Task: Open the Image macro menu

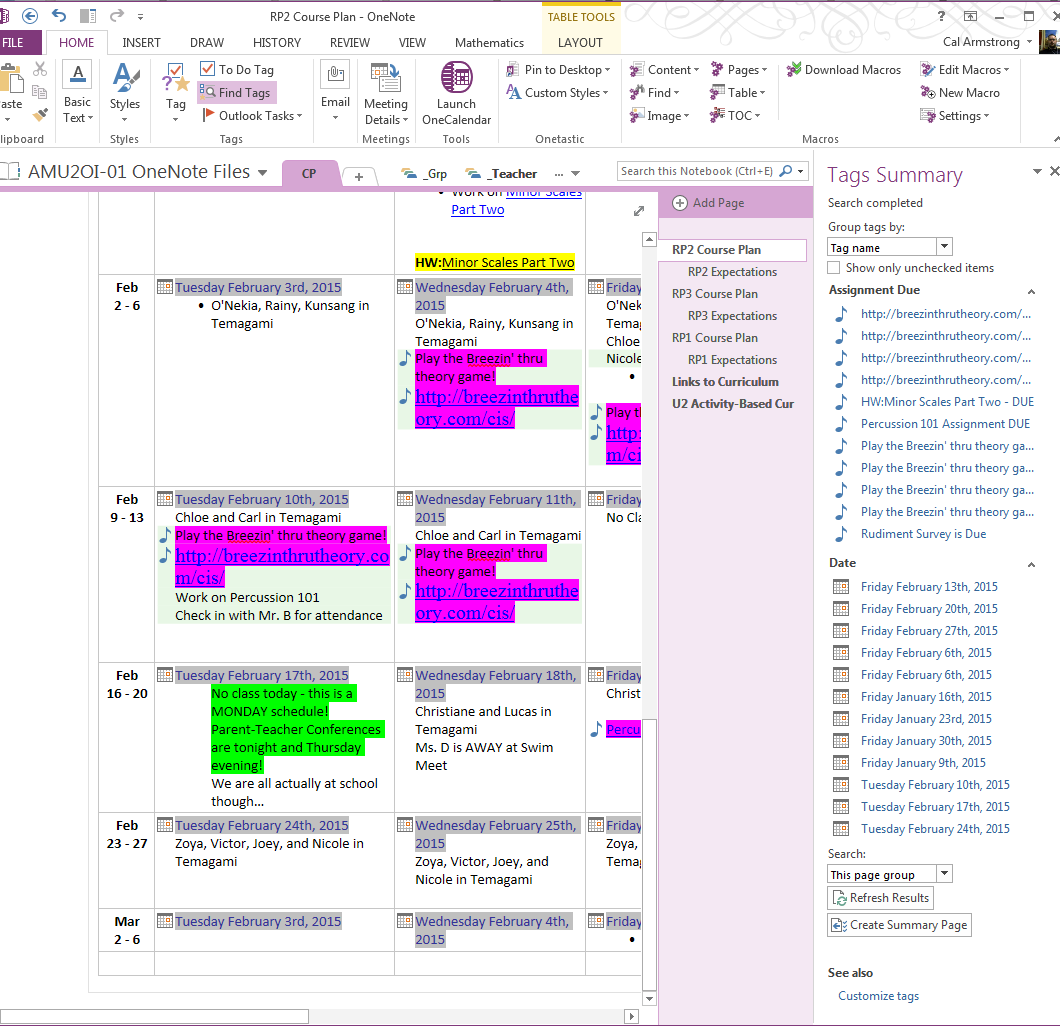Action: [x=659, y=116]
